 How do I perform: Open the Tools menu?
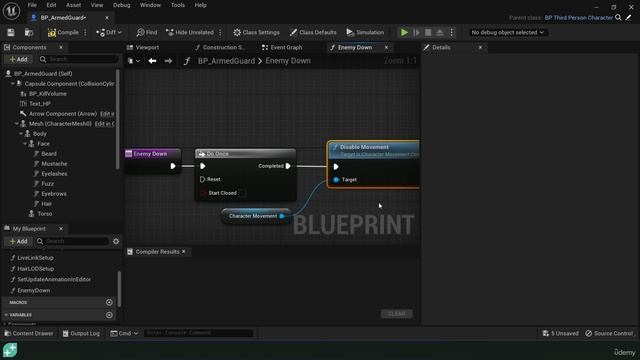tap(178, 5)
